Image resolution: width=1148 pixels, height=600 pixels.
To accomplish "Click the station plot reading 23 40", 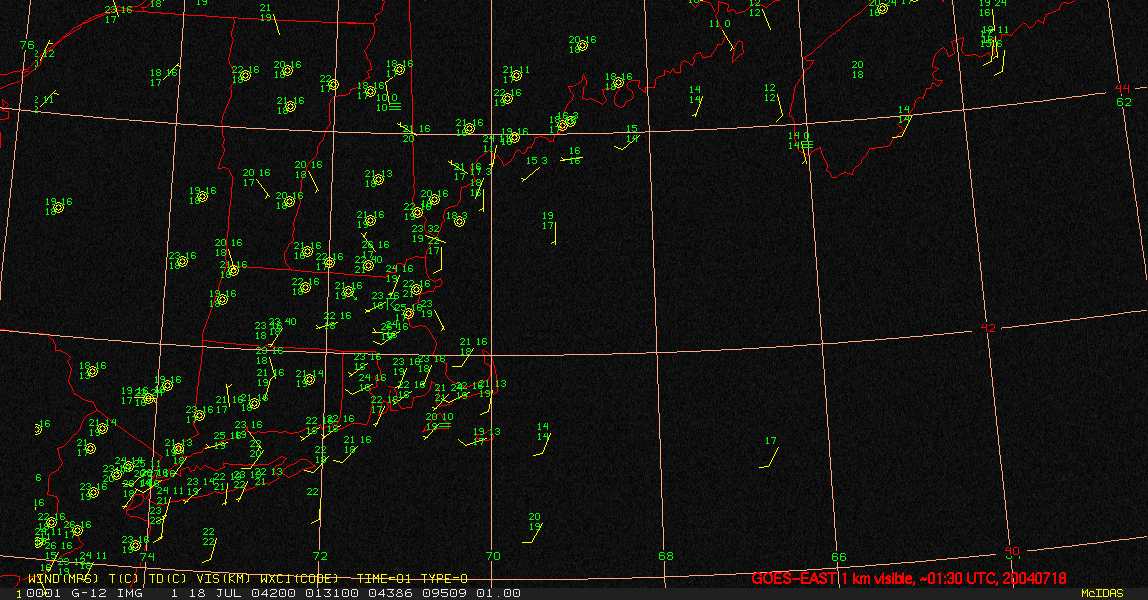I will (x=283, y=322).
